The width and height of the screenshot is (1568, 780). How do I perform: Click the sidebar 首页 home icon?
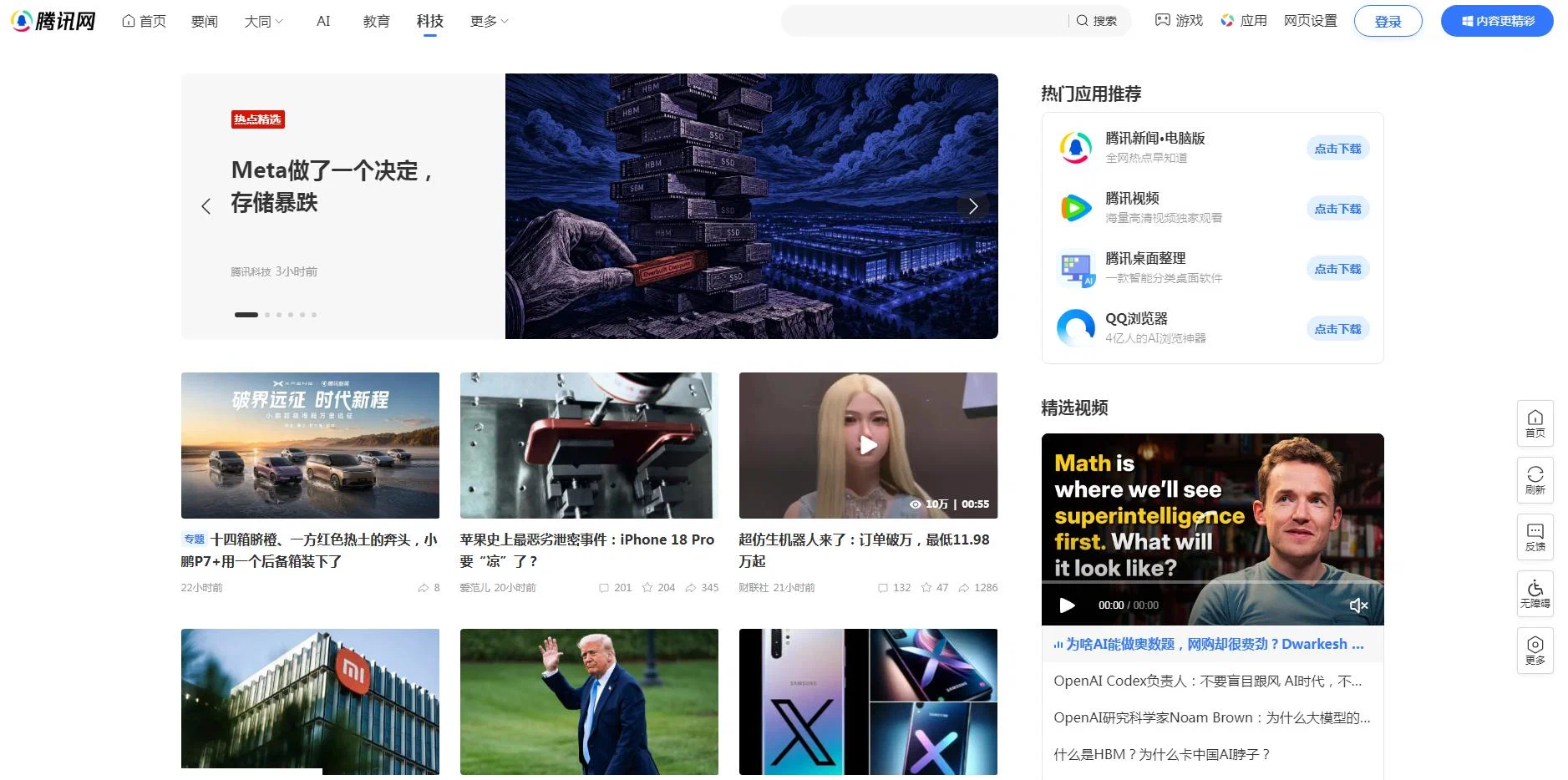coord(1535,423)
